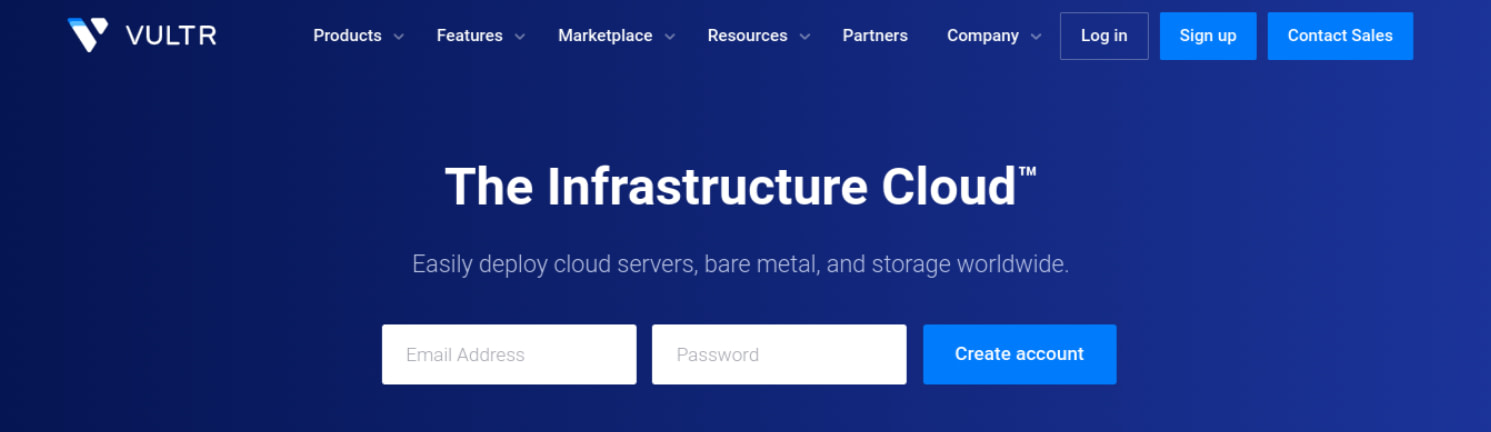Click the Vultr logo icon
This screenshot has height=432, width=1491.
pyautogui.click(x=88, y=35)
